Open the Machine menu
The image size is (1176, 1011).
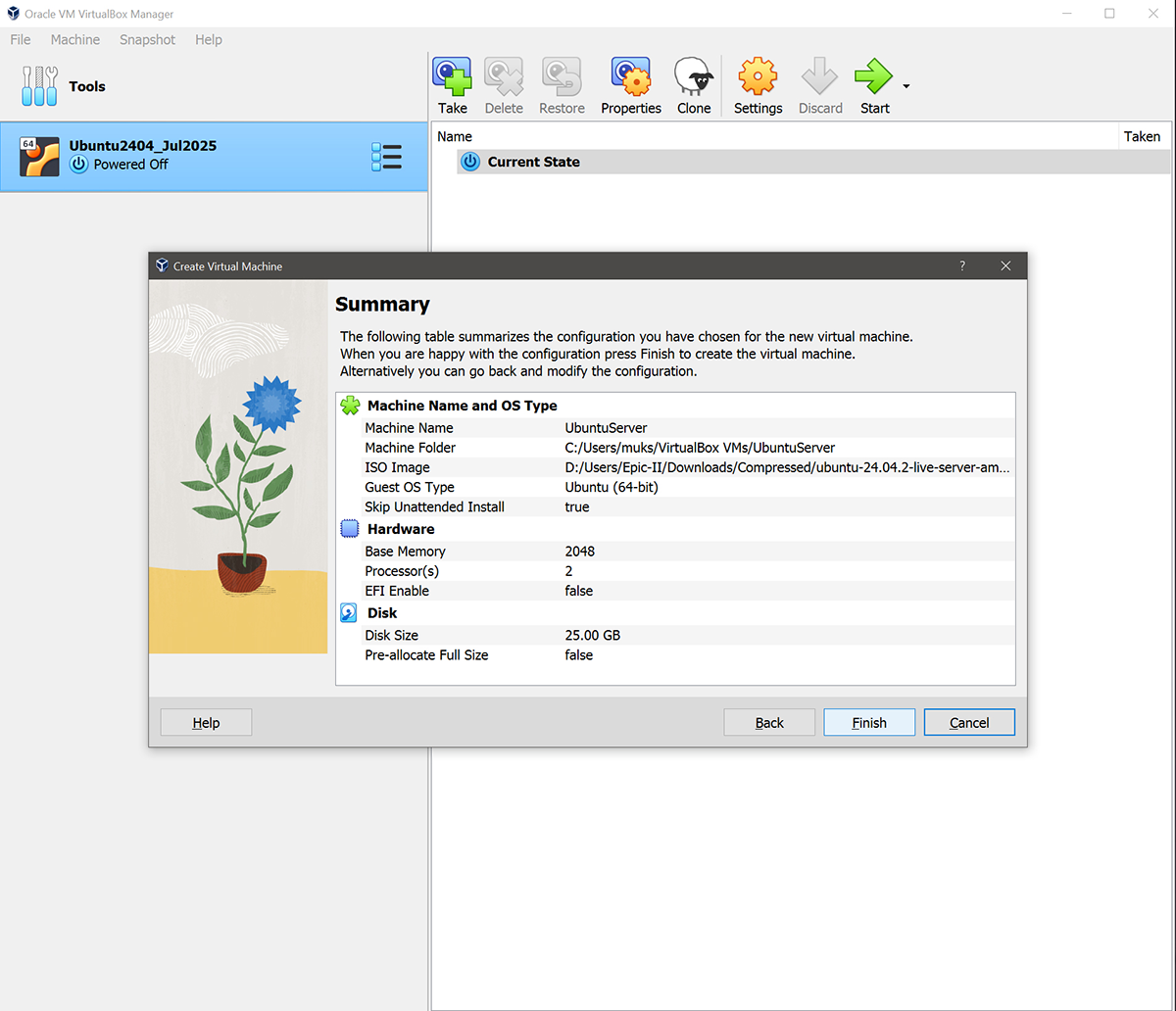(75, 39)
